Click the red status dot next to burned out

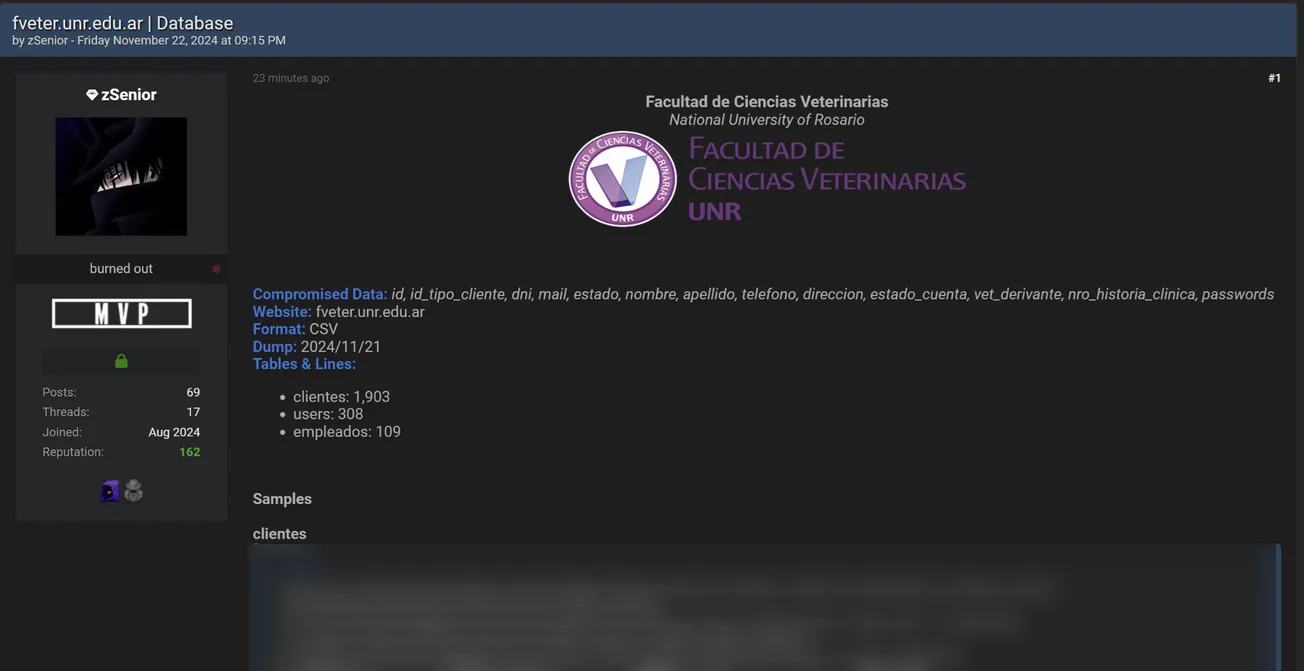click(x=215, y=268)
